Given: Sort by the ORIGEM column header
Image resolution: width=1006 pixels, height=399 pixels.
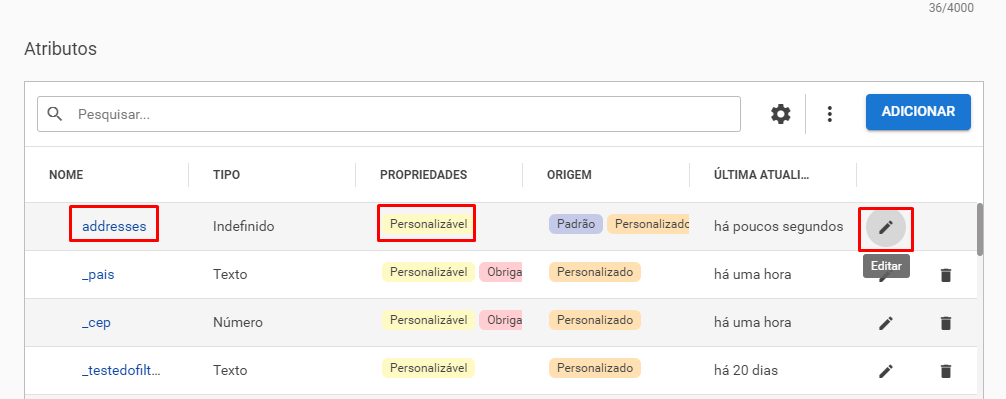Looking at the screenshot, I should tap(569, 175).
